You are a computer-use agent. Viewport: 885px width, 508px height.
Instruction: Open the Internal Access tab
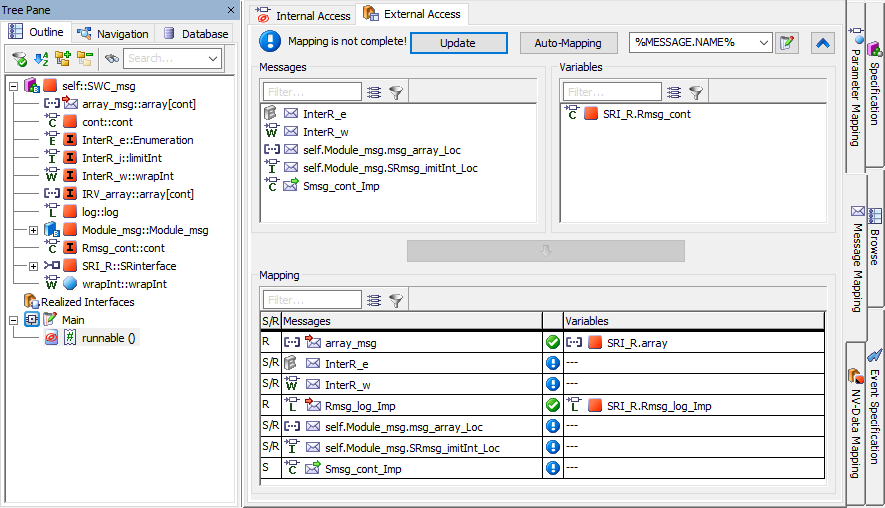pyautogui.click(x=303, y=15)
